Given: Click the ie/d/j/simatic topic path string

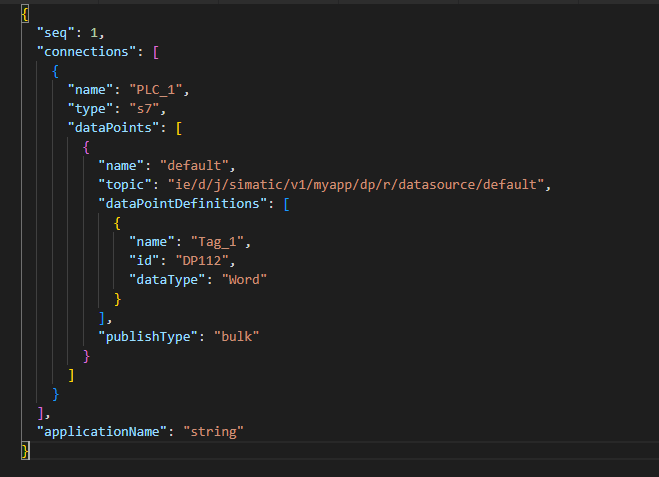Looking at the screenshot, I should tap(357, 184).
